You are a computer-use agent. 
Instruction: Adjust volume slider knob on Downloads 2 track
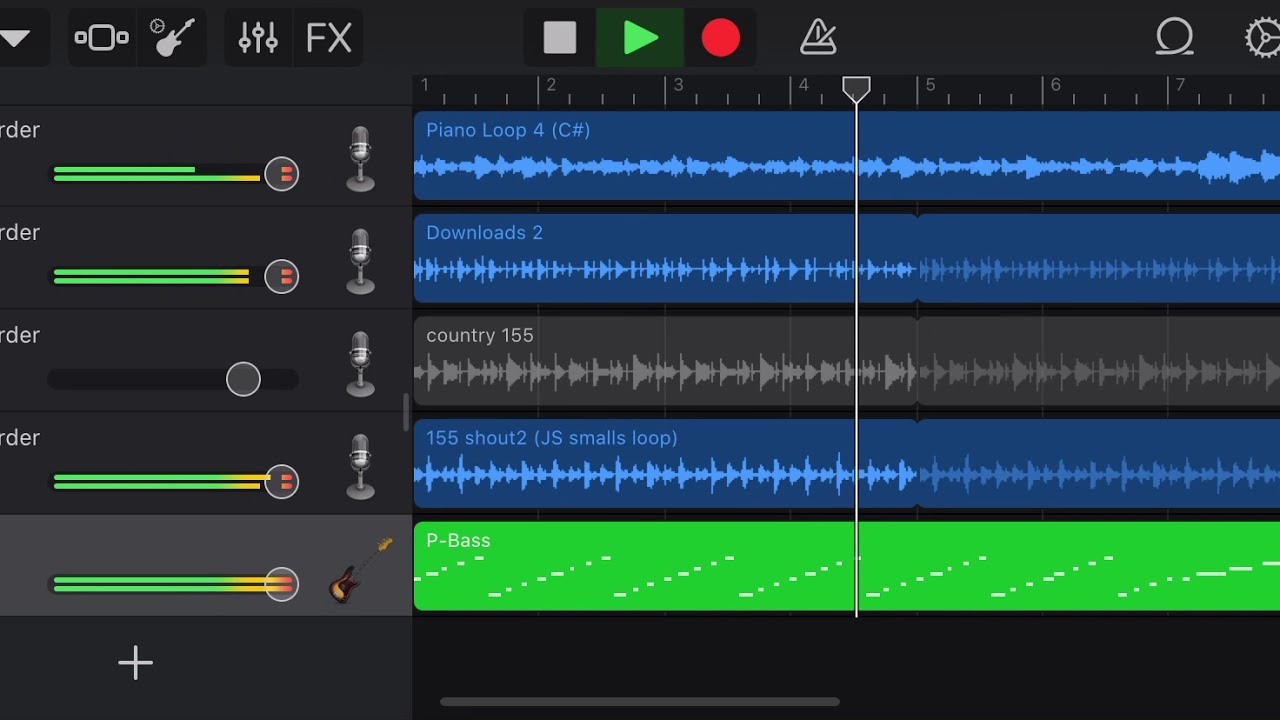click(x=282, y=276)
